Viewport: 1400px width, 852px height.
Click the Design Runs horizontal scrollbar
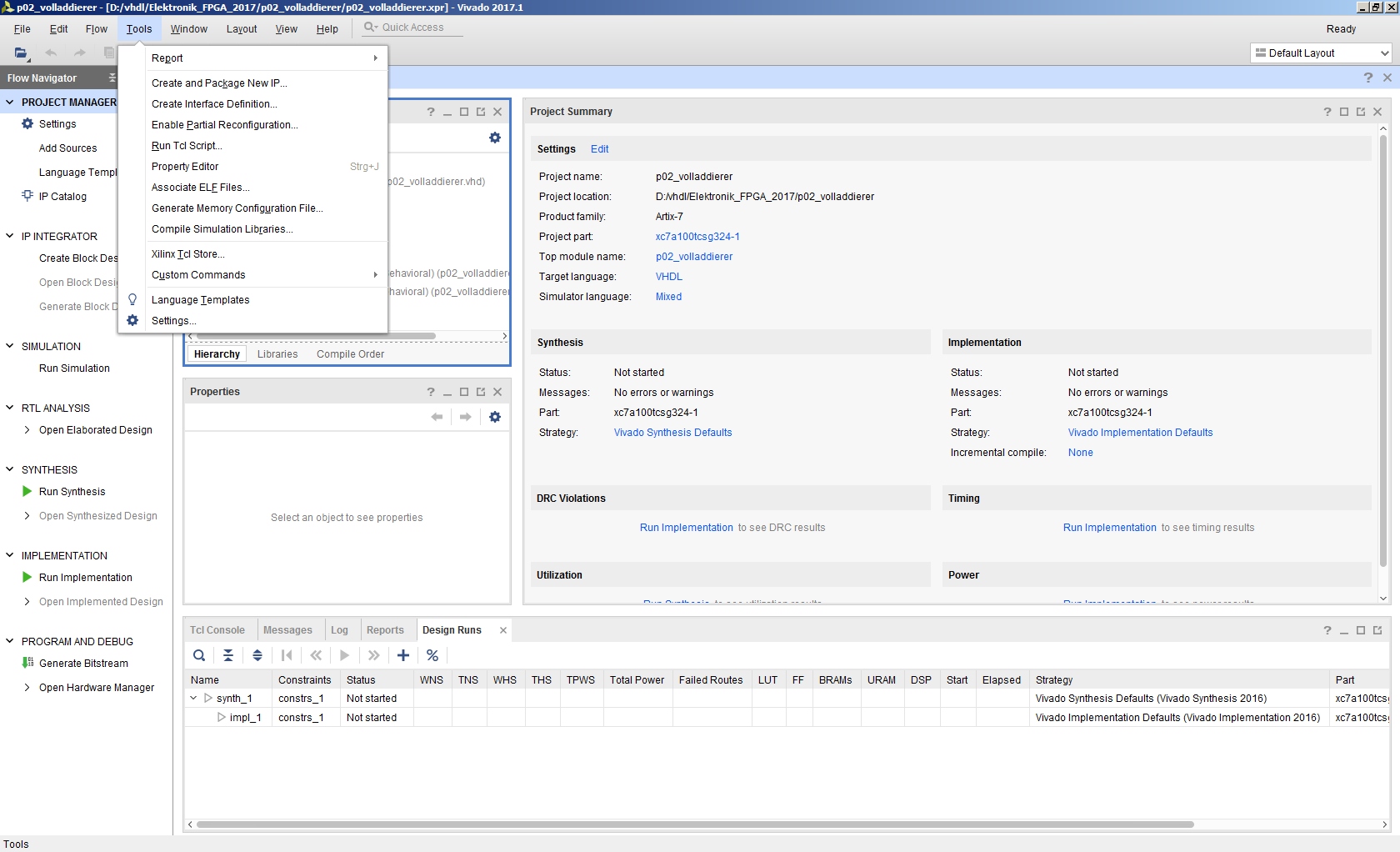point(695,824)
